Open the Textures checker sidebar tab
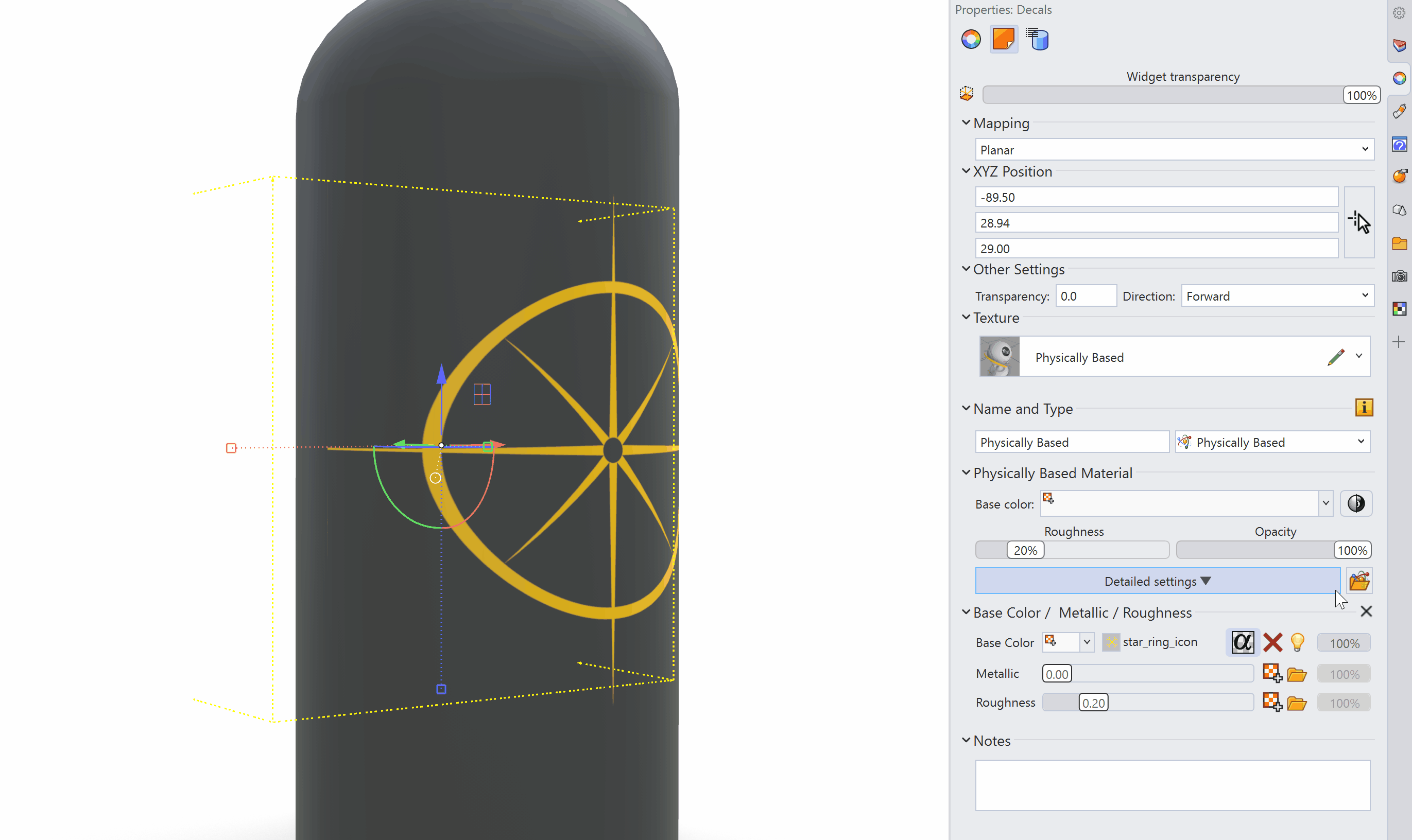The width and height of the screenshot is (1412, 840). (x=1400, y=309)
